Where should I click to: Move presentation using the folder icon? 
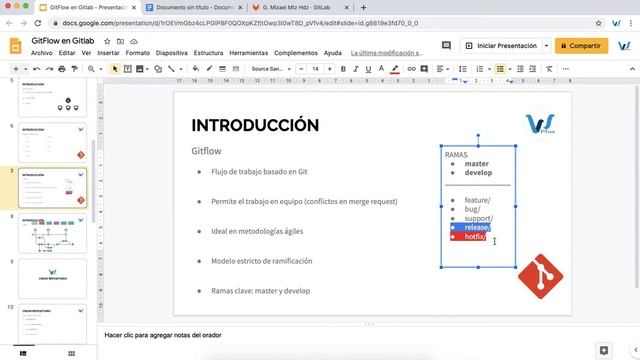pyautogui.click(x=120, y=41)
